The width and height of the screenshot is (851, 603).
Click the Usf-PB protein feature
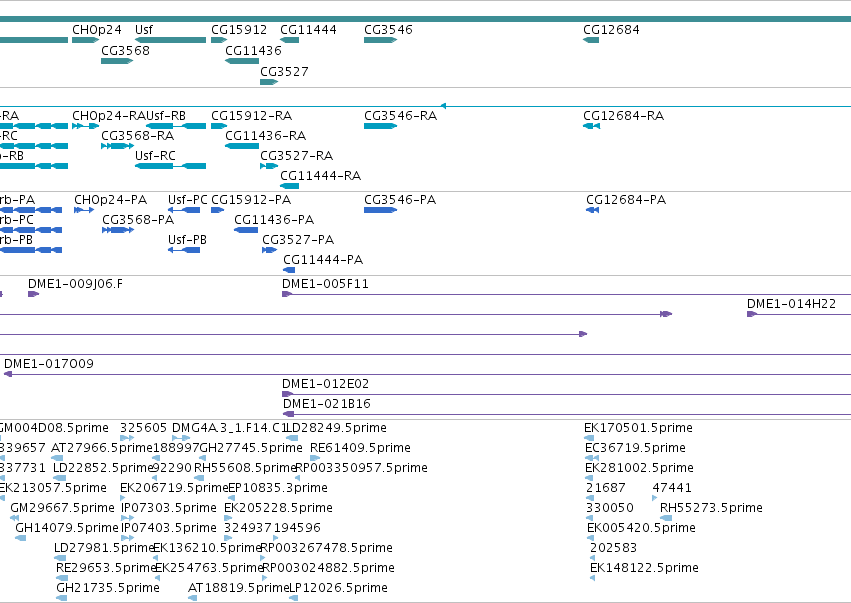click(184, 250)
